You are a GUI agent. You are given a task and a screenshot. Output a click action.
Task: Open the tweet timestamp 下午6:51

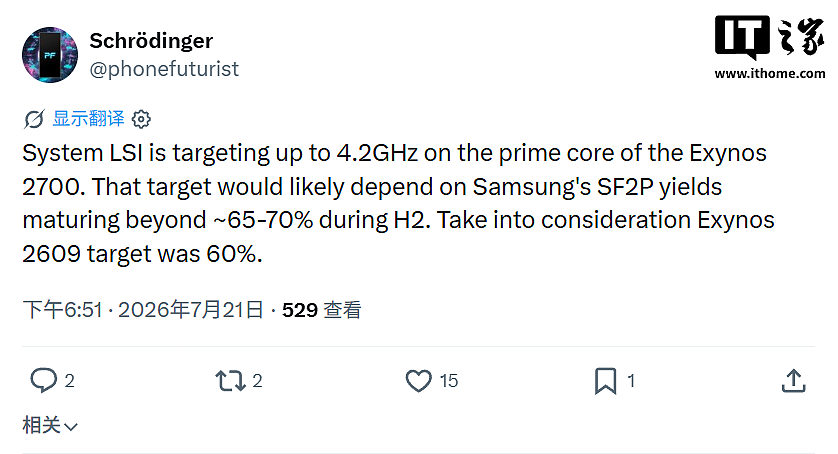(62, 310)
